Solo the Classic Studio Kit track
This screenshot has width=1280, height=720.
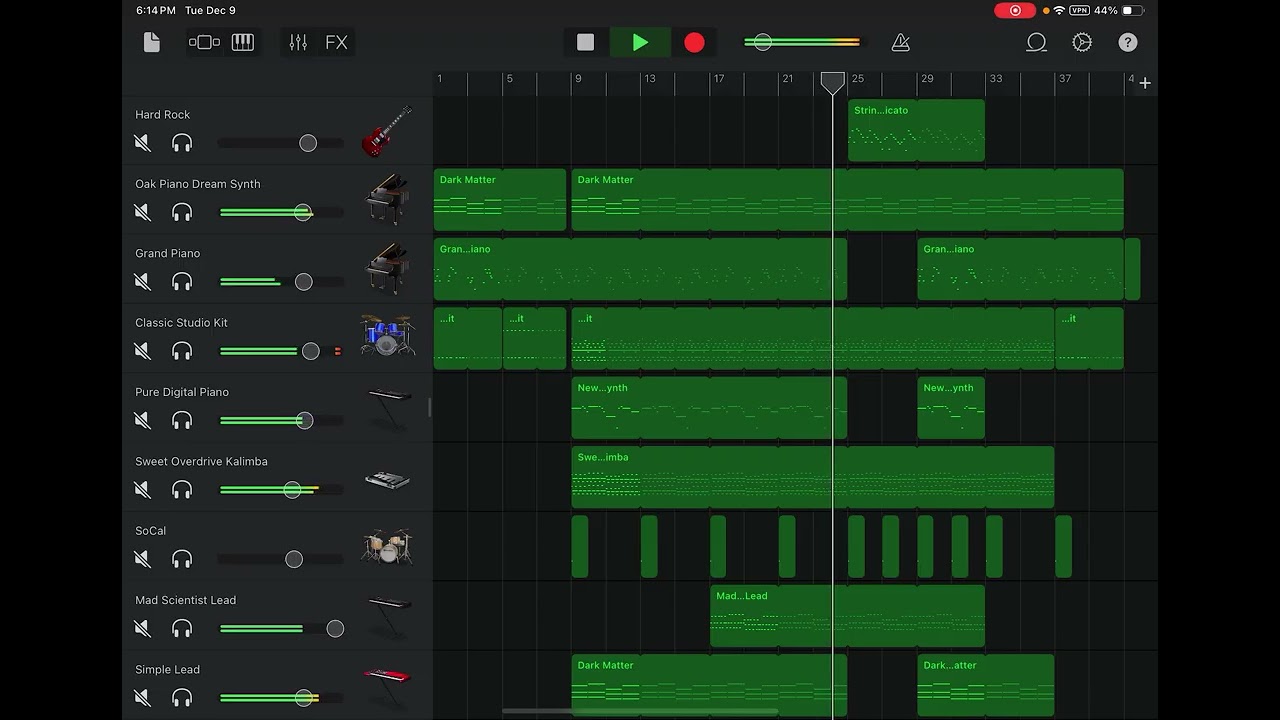point(182,351)
